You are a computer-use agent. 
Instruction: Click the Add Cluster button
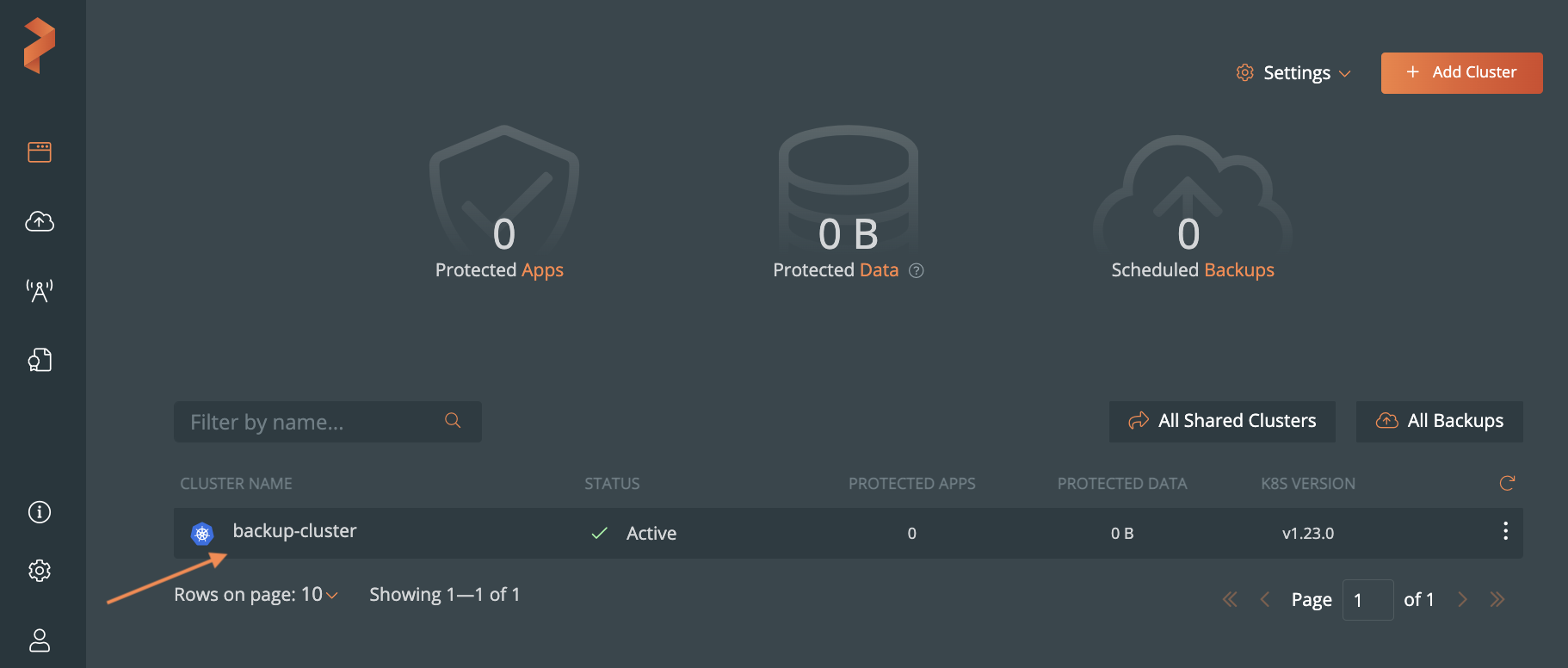[x=1461, y=73]
